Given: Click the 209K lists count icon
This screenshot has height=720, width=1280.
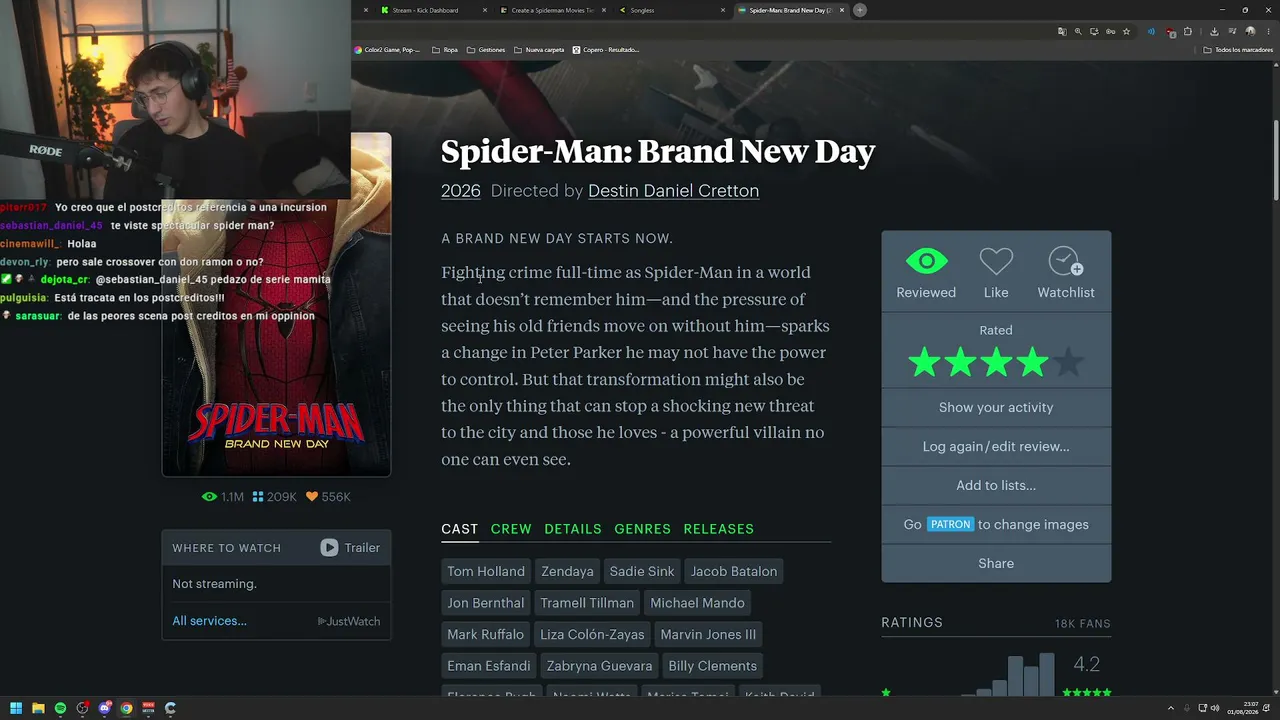Looking at the screenshot, I should [x=258, y=497].
